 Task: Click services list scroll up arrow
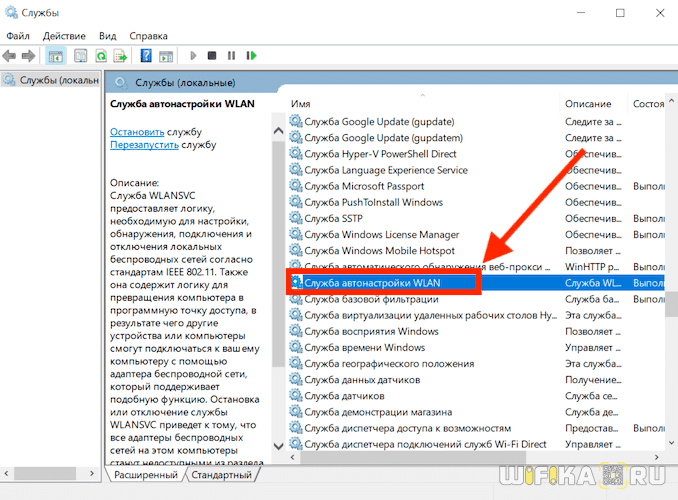(671, 100)
